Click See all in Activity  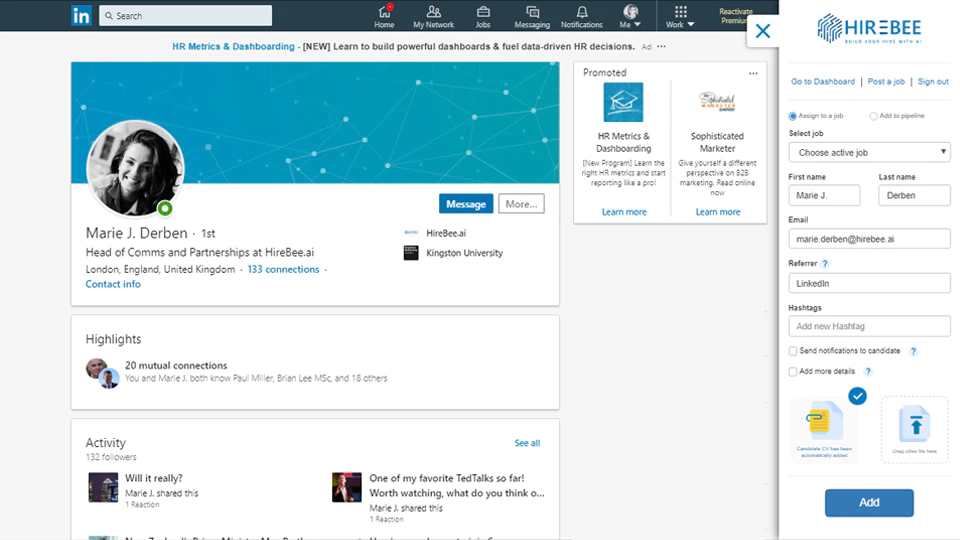(x=527, y=443)
